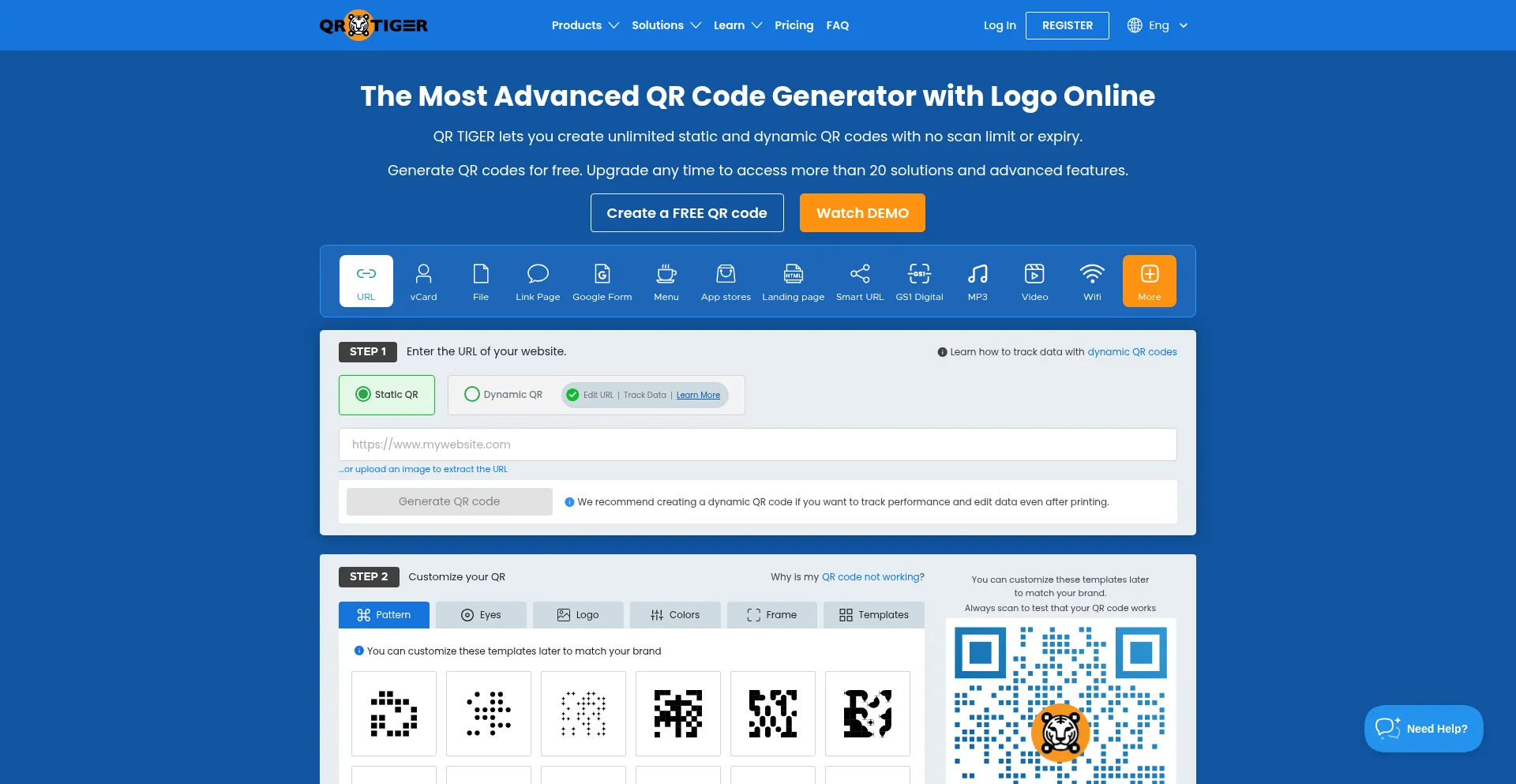Open the App stores QR option
Screen dimensions: 1516x784
coord(725,281)
